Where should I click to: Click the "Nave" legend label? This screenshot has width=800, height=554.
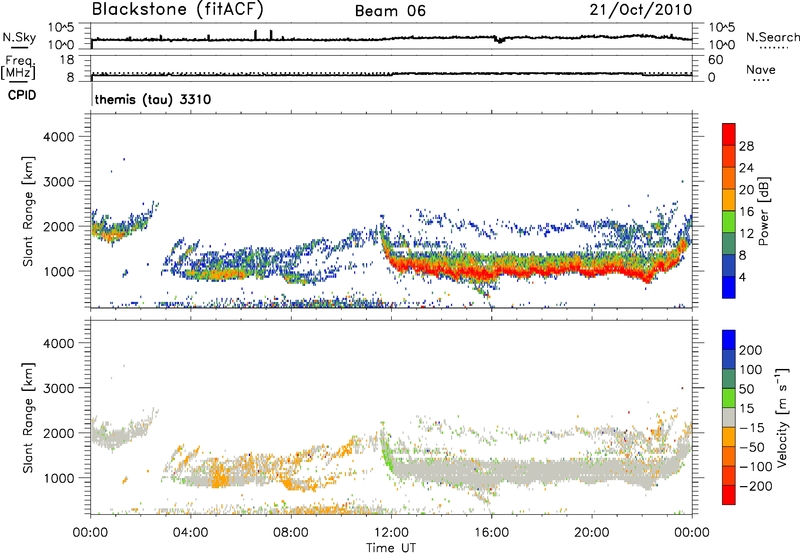click(761, 69)
